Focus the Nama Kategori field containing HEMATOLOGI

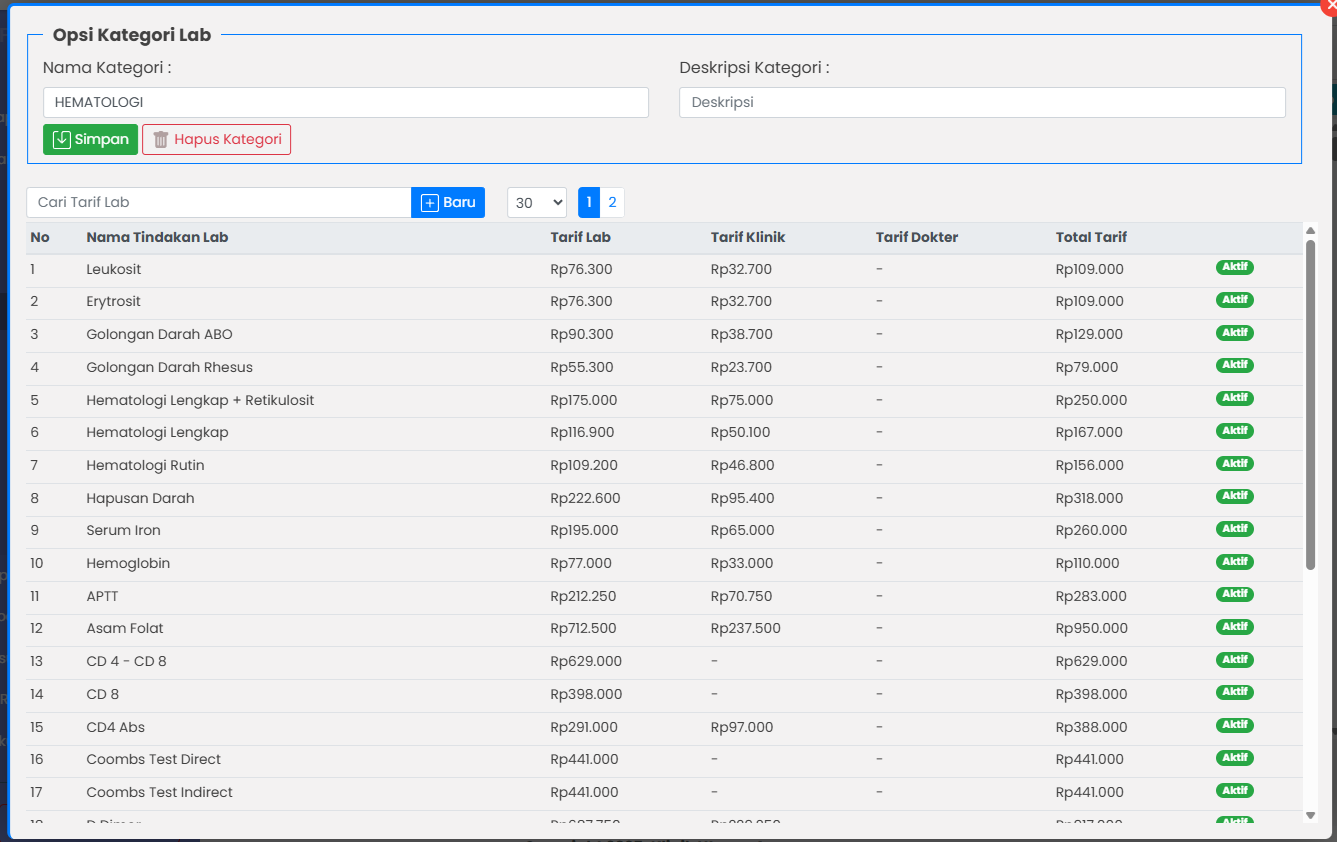click(x=345, y=102)
